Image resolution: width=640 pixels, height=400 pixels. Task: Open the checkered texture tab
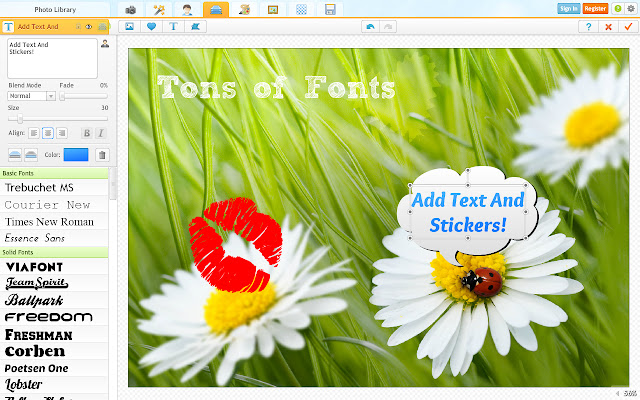(302, 9)
